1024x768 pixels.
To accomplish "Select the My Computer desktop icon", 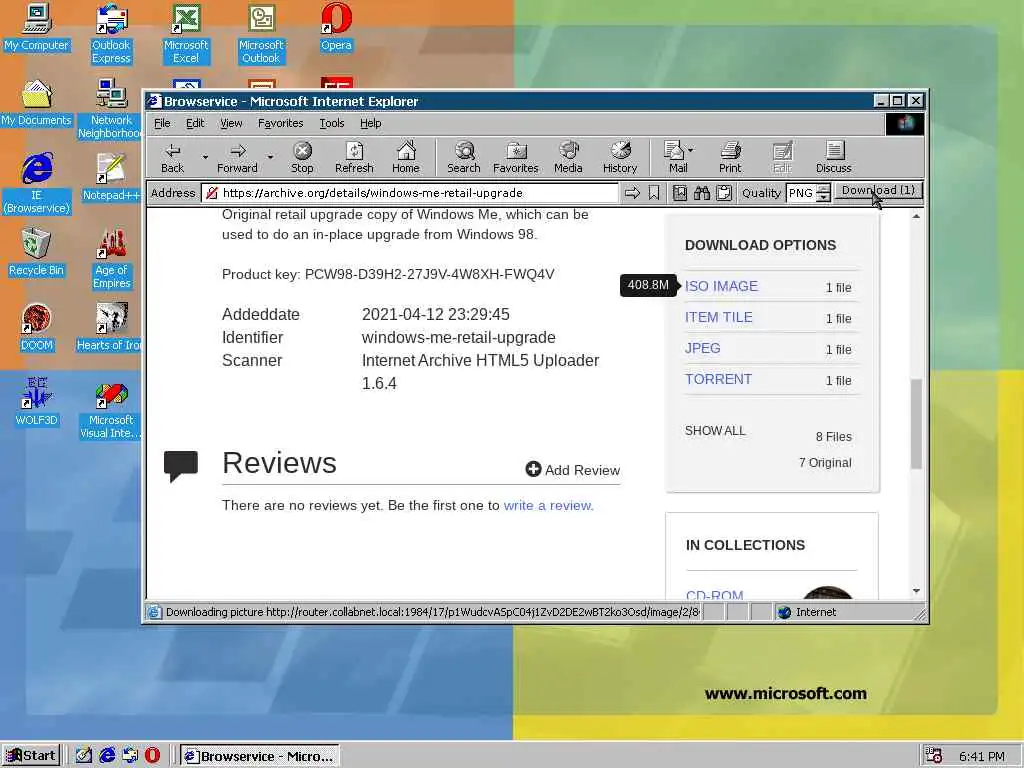I will pyautogui.click(x=37, y=27).
